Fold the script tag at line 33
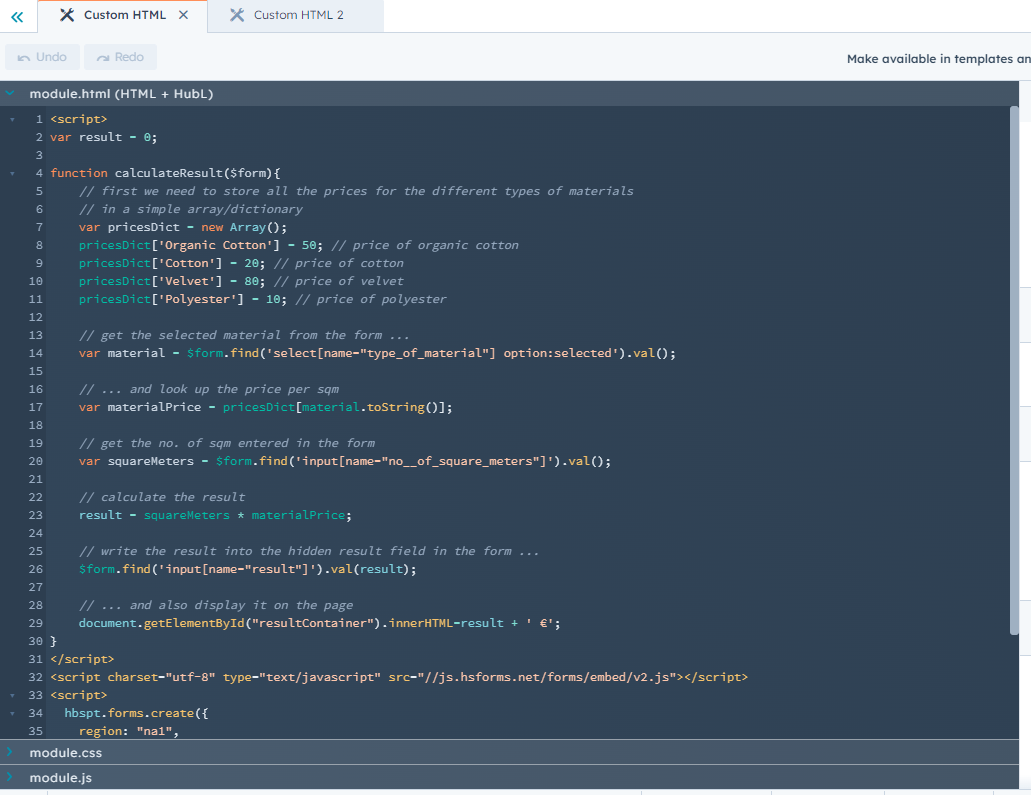This screenshot has width=1031, height=795. [10, 694]
